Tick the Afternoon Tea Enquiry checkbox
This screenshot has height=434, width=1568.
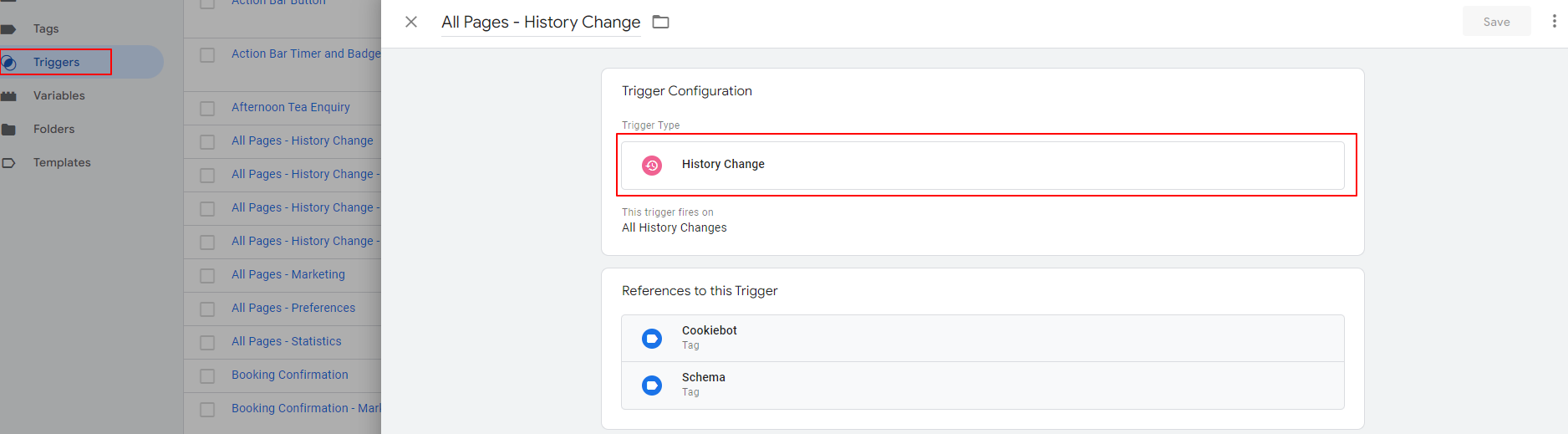point(207,109)
